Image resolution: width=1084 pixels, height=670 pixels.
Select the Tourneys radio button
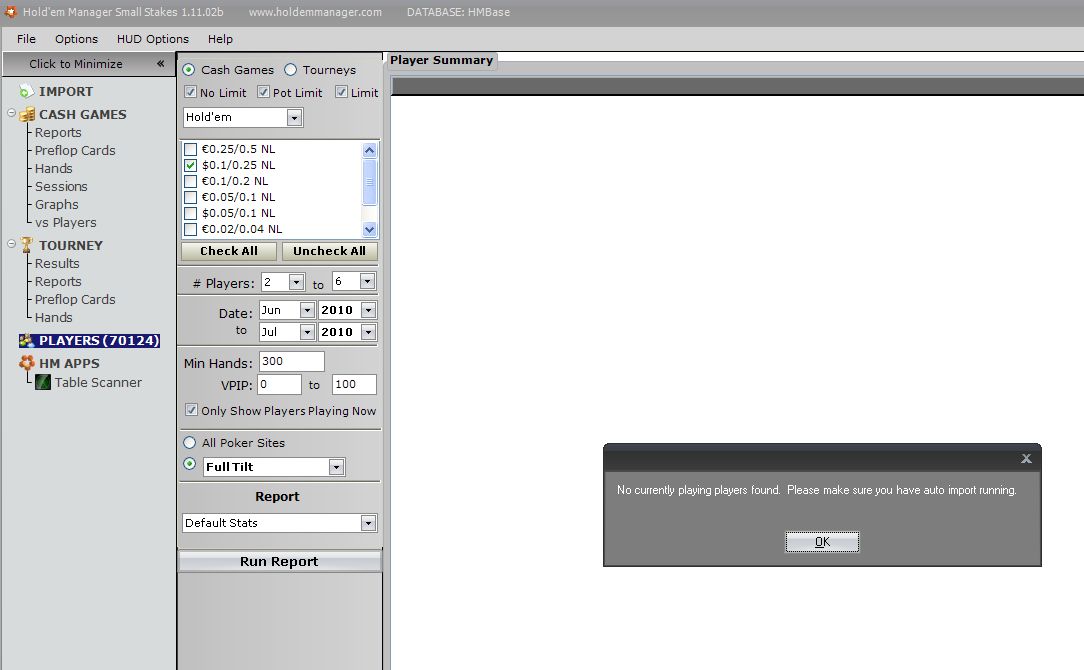click(291, 70)
